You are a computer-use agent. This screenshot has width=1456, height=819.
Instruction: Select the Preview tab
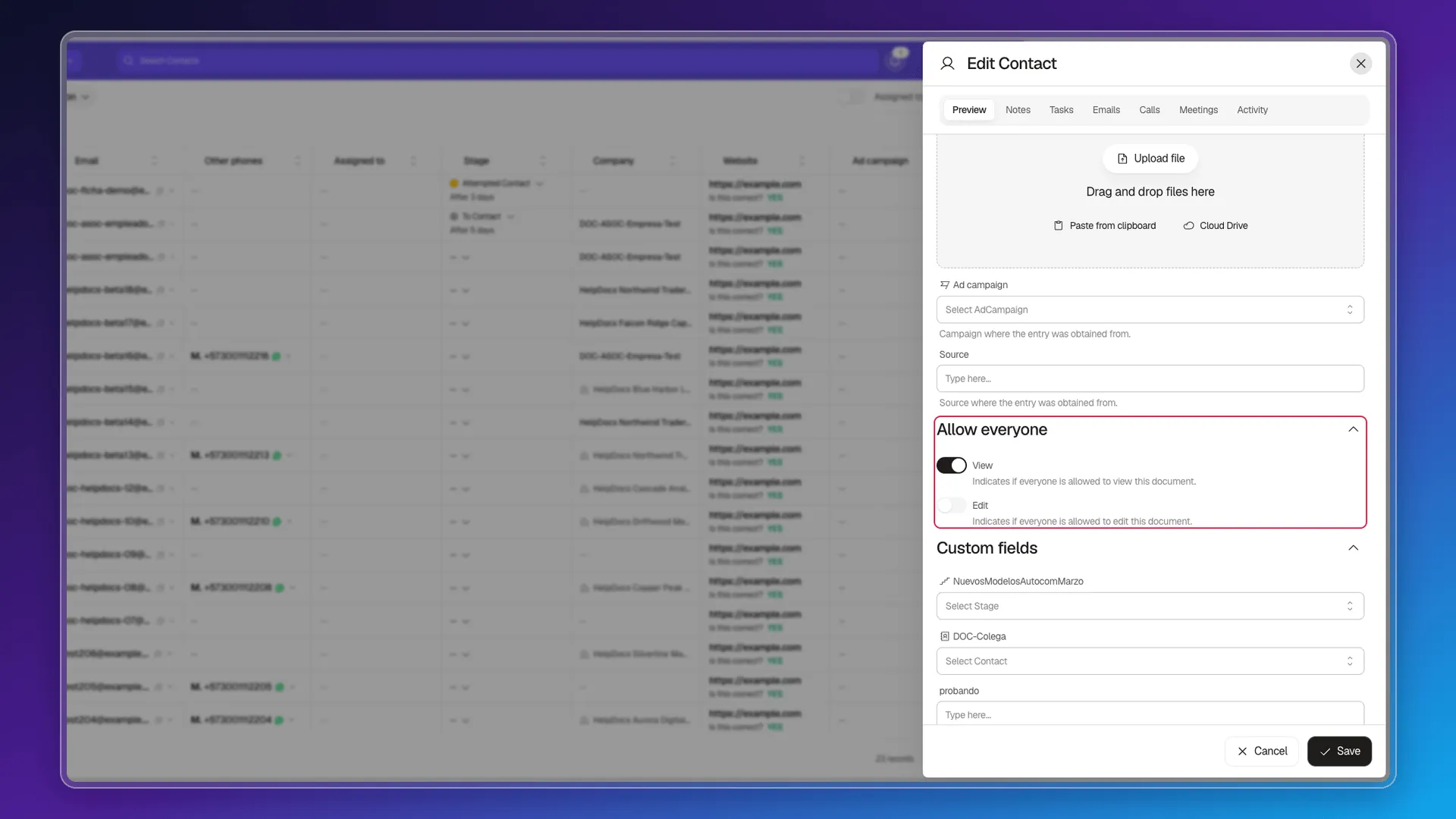[968, 110]
